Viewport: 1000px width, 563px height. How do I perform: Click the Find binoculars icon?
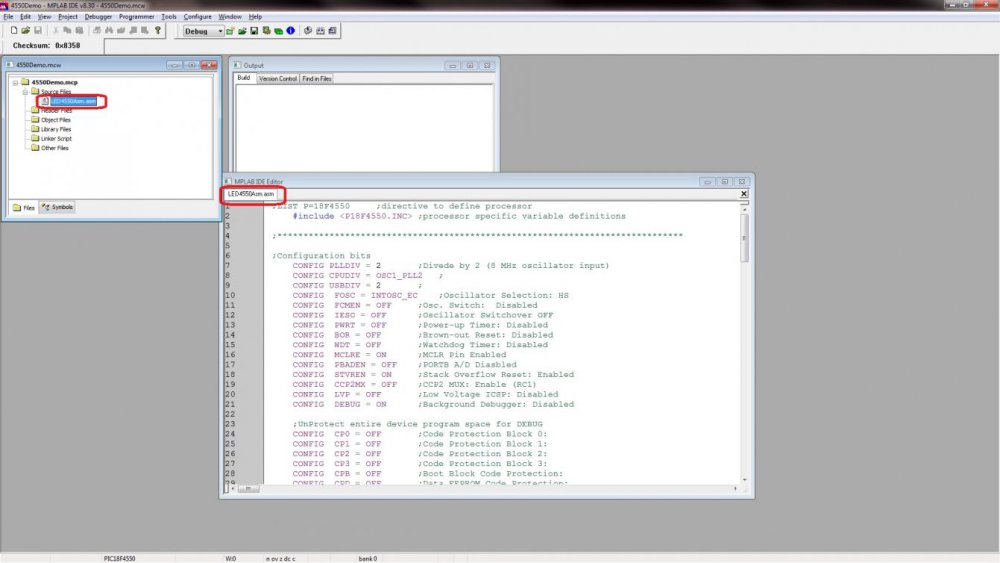click(x=109, y=30)
